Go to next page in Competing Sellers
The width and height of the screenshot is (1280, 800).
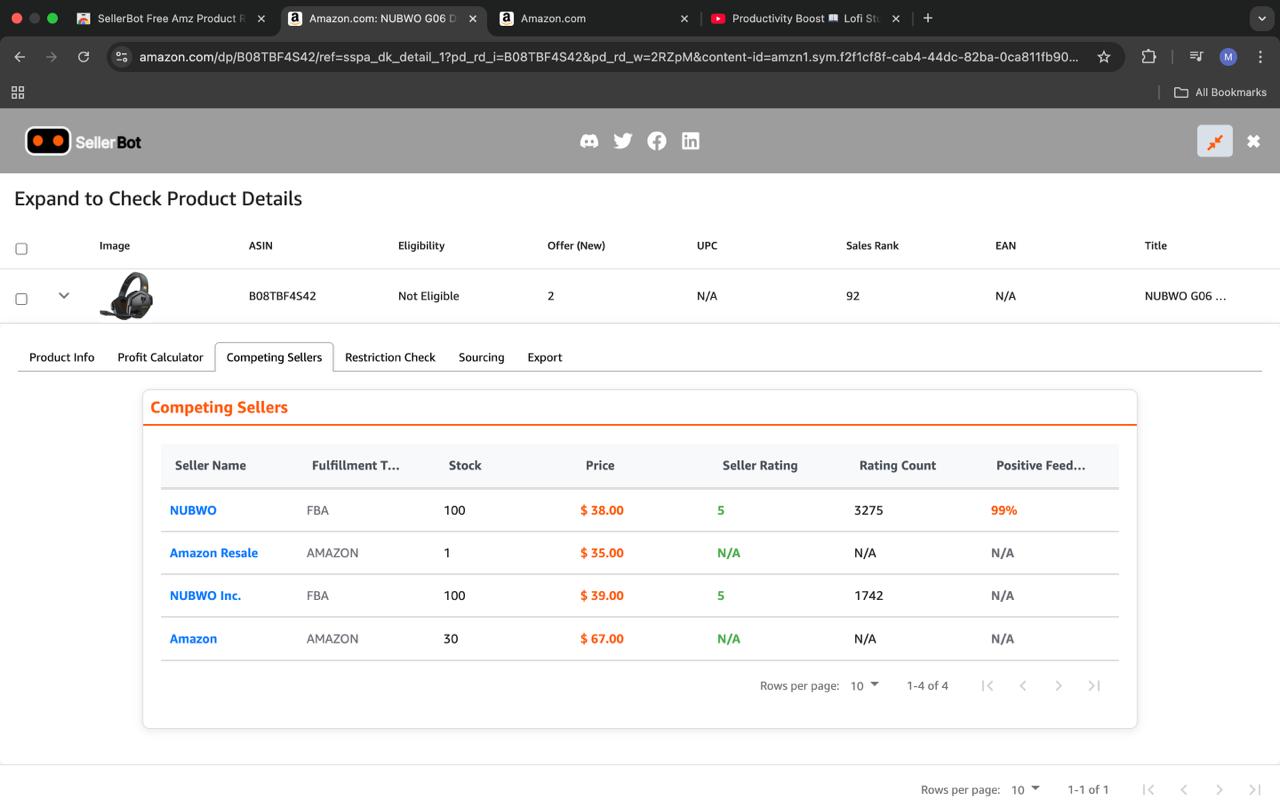coord(1058,686)
